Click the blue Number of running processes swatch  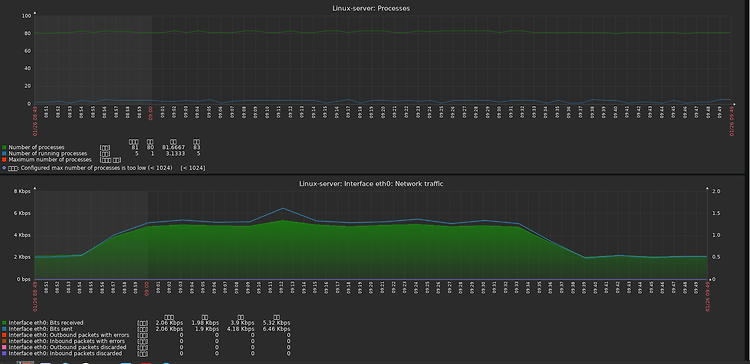pyautogui.click(x=5, y=154)
